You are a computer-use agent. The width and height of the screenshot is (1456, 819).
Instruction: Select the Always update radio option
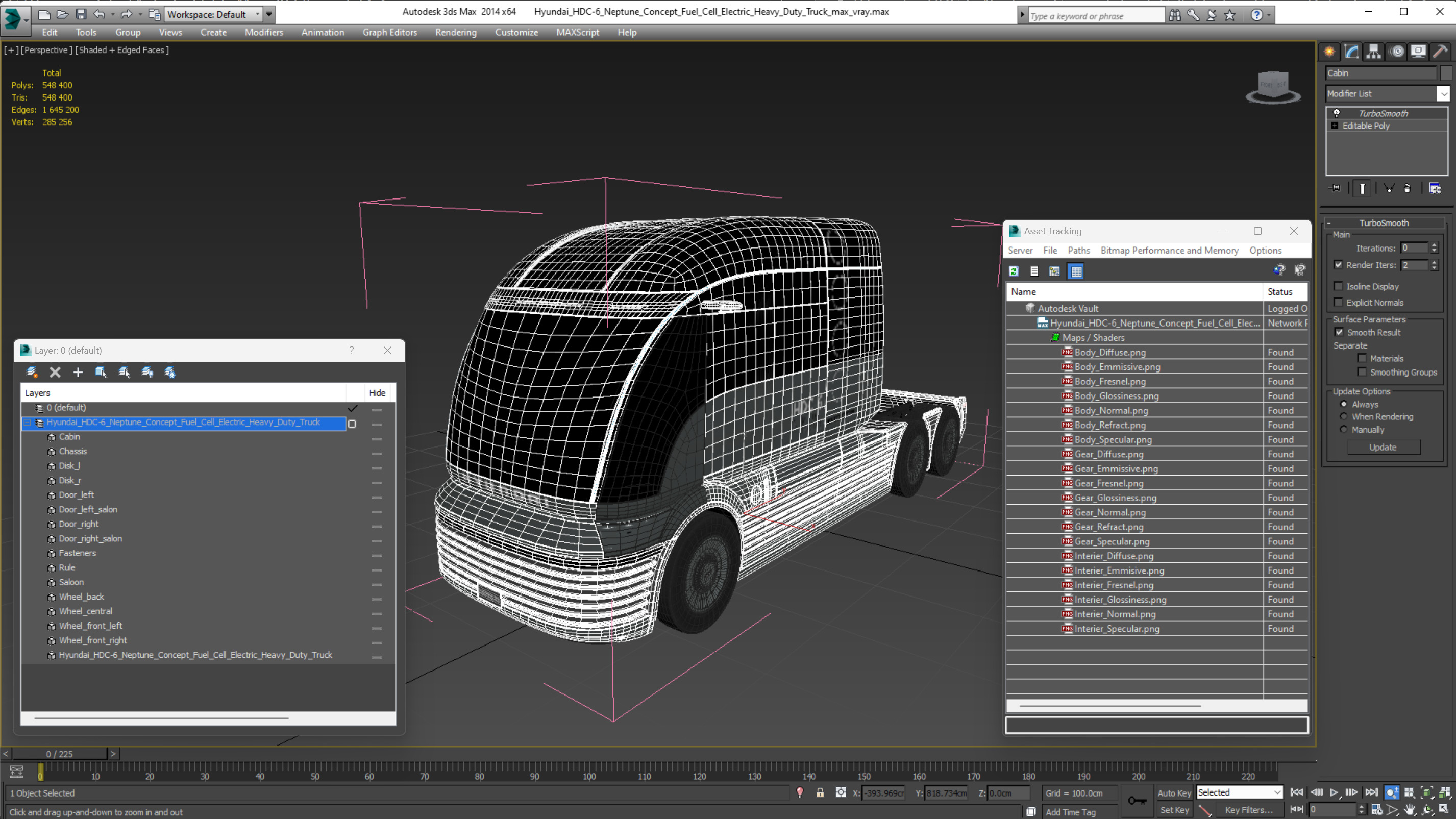[1344, 404]
